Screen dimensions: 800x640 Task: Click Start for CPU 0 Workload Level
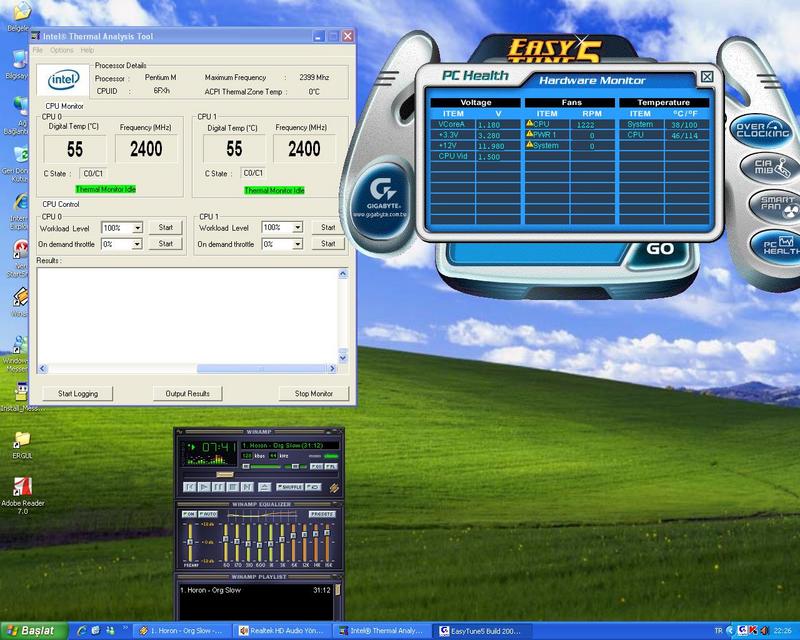[166, 227]
